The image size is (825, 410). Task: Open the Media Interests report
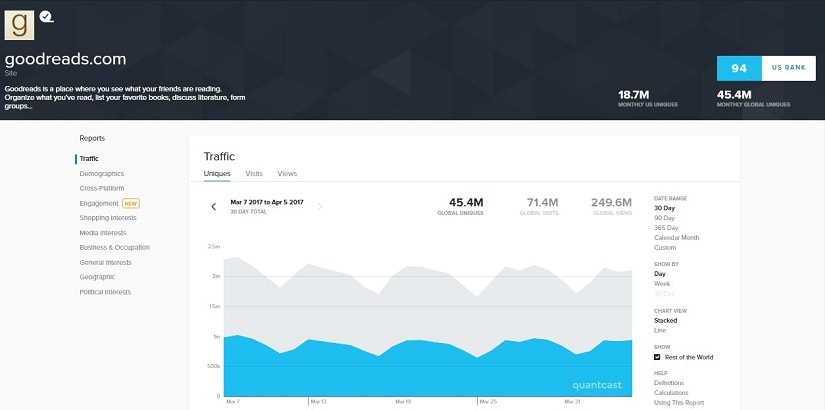point(103,233)
